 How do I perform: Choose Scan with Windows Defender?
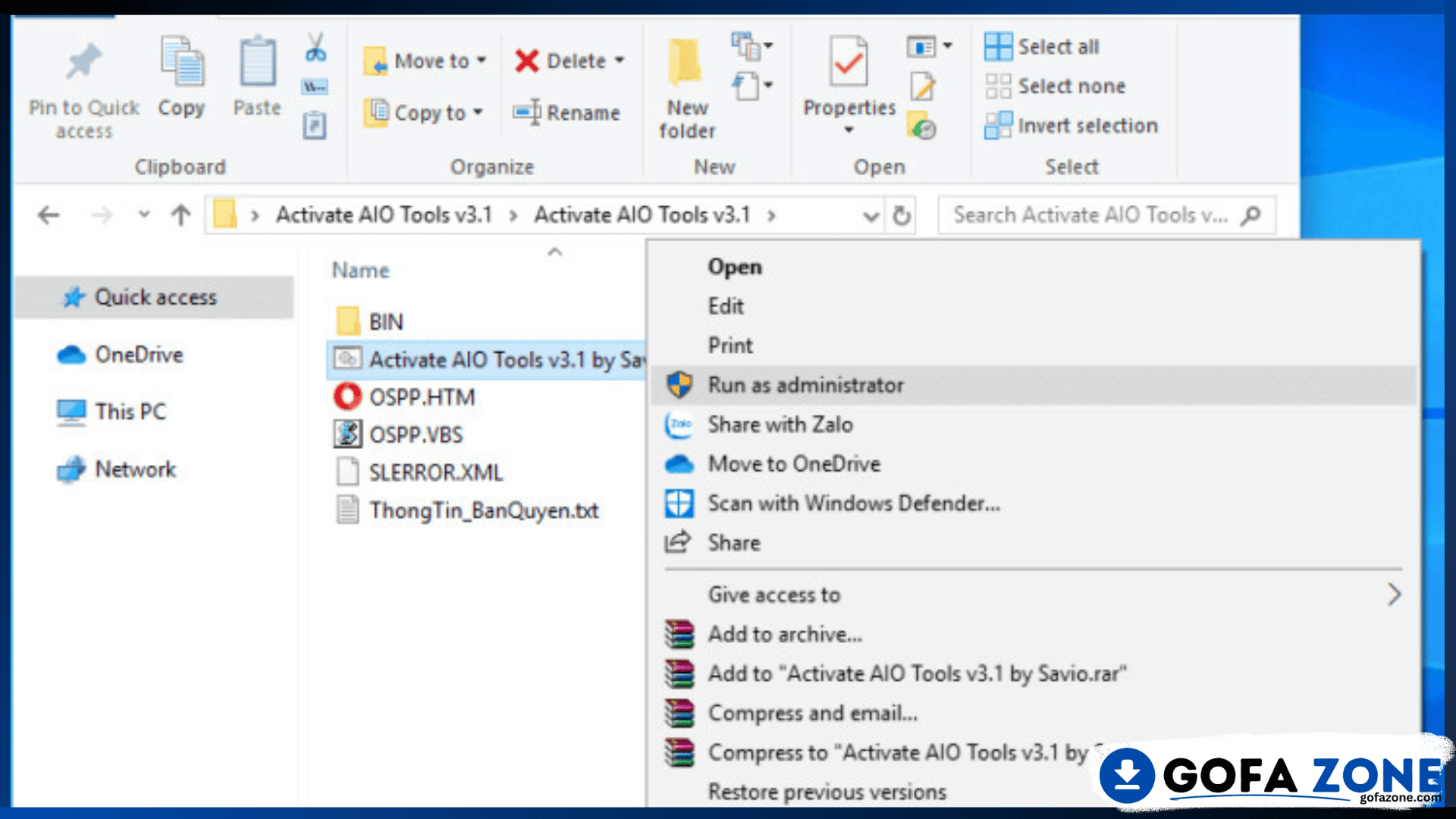tap(1034, 504)
